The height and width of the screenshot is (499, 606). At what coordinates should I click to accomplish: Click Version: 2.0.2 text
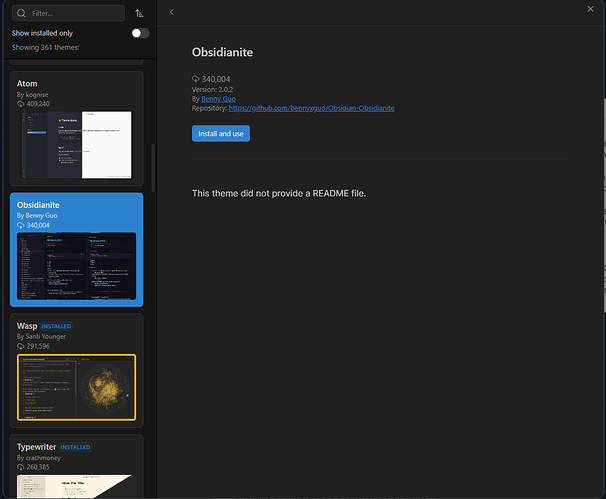[213, 89]
